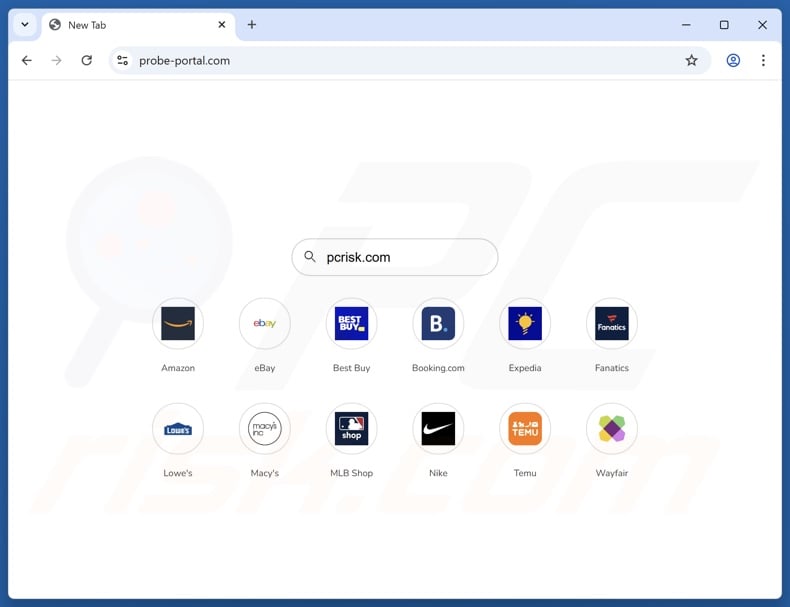Click the Expedia text label
Screen dimensions: 790x607
tap(525, 368)
